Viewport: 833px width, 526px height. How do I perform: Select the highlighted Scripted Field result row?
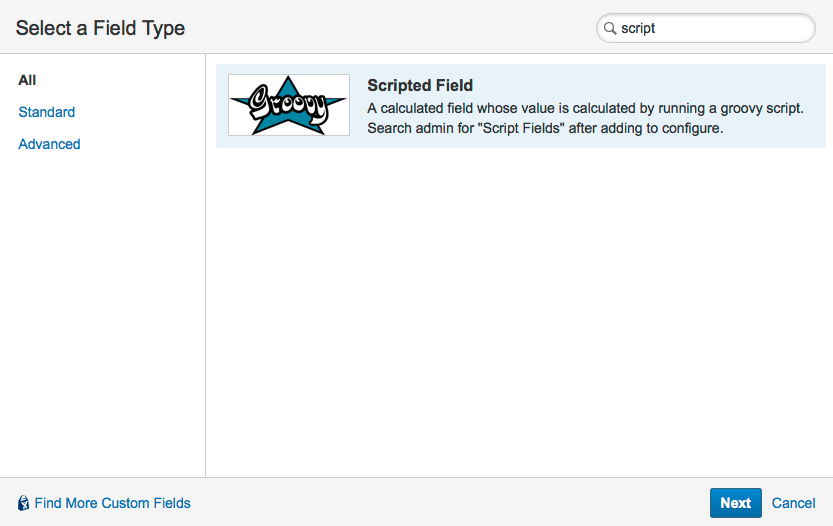click(x=521, y=106)
